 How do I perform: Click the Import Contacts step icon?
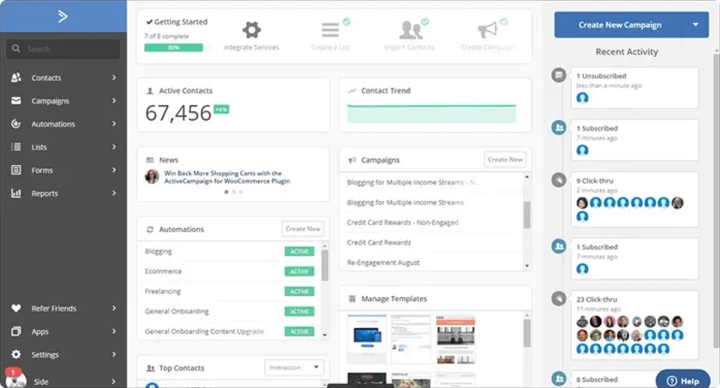click(410, 30)
